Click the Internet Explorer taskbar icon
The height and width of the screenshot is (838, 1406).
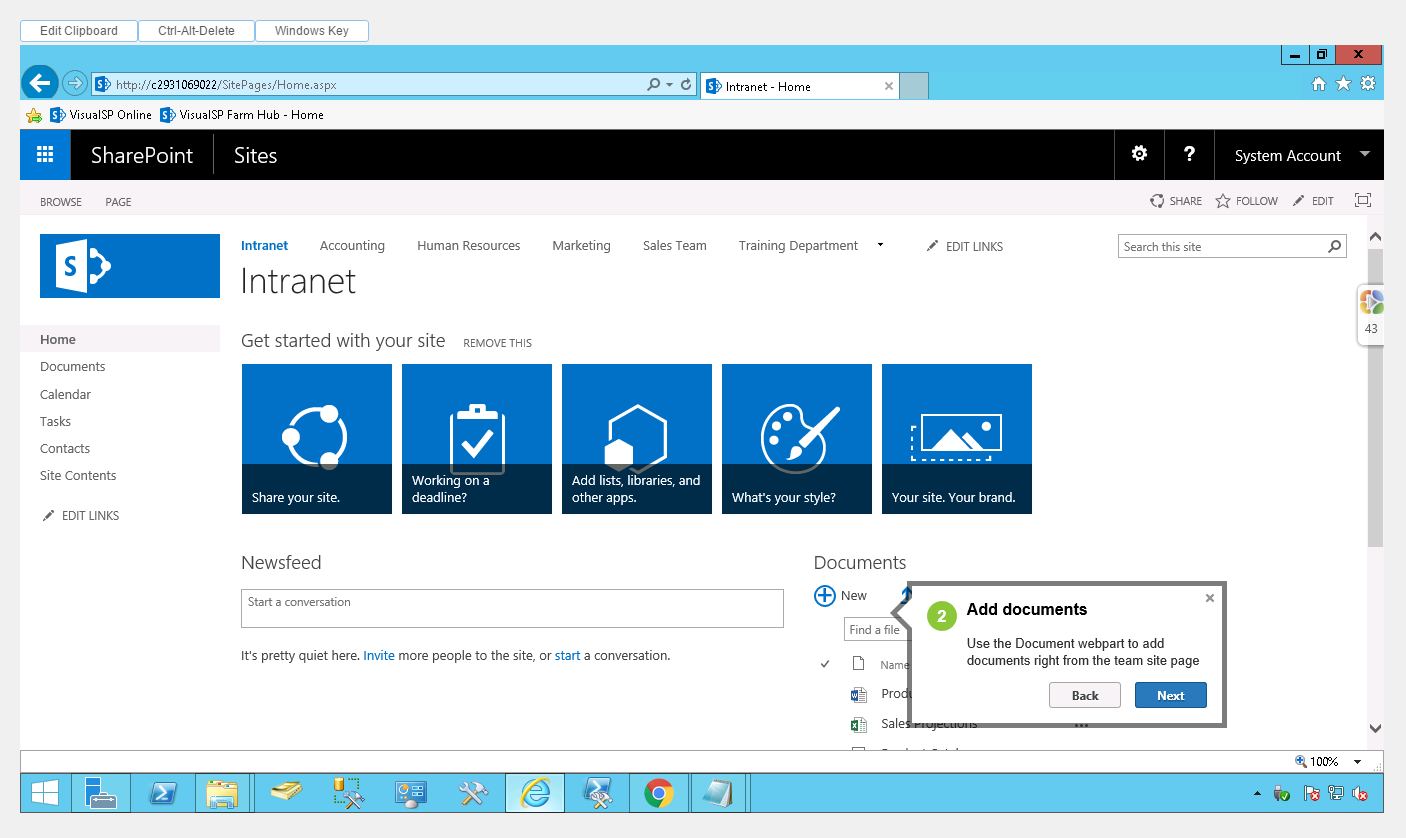536,794
